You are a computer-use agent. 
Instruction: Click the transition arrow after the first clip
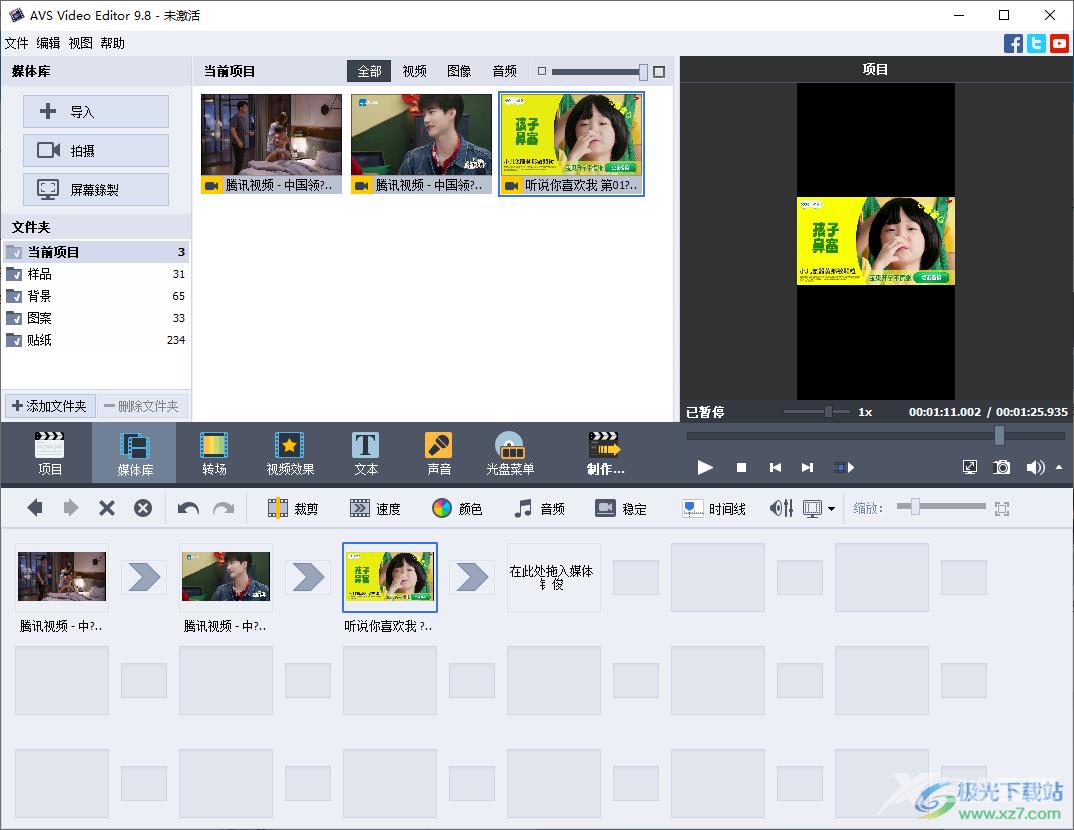click(x=144, y=577)
